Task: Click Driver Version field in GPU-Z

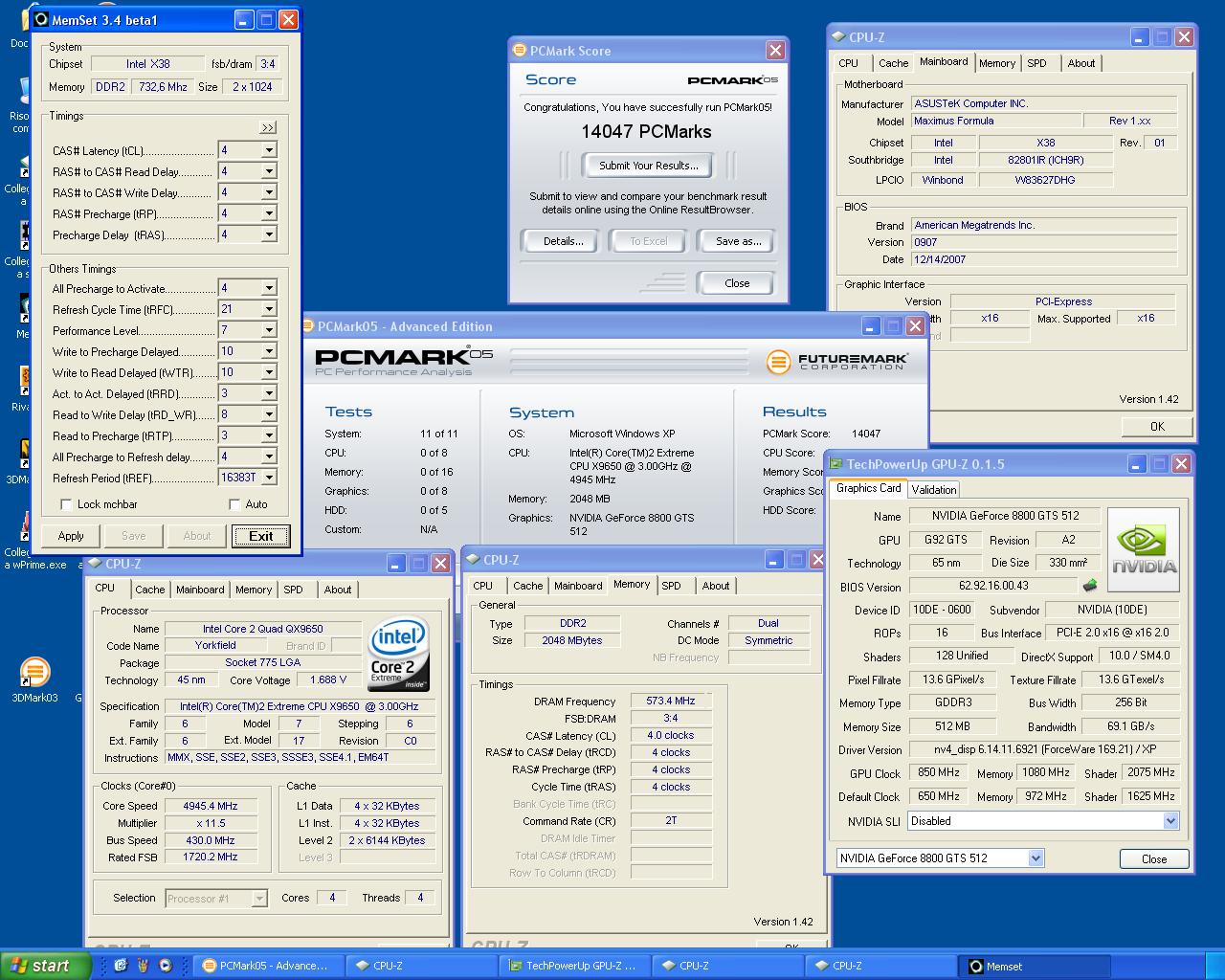Action: 1043,749
